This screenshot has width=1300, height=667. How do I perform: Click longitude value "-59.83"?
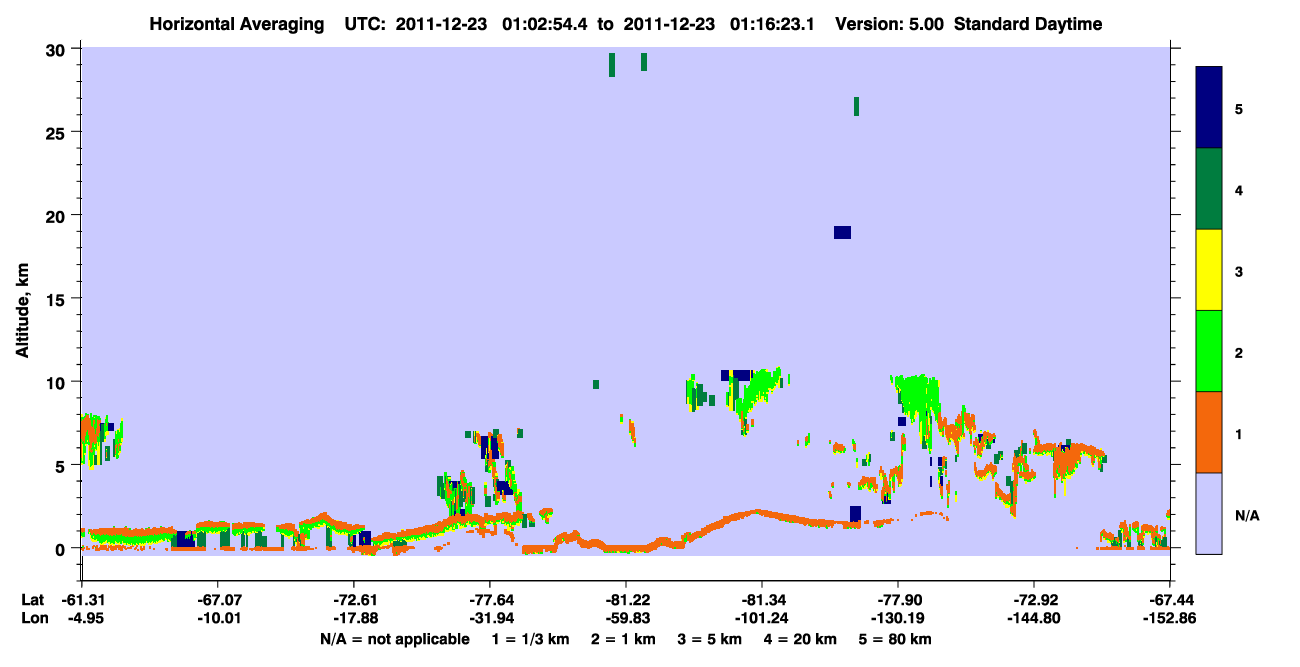[625, 618]
